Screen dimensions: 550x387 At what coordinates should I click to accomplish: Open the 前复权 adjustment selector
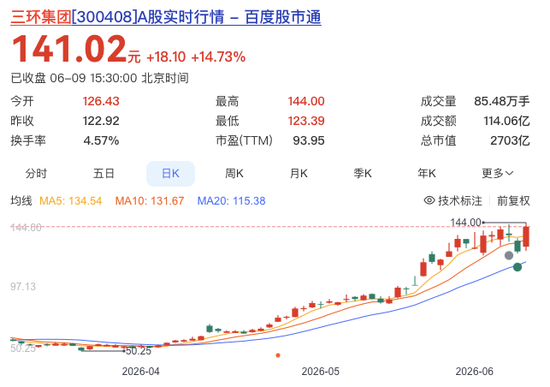(513, 201)
